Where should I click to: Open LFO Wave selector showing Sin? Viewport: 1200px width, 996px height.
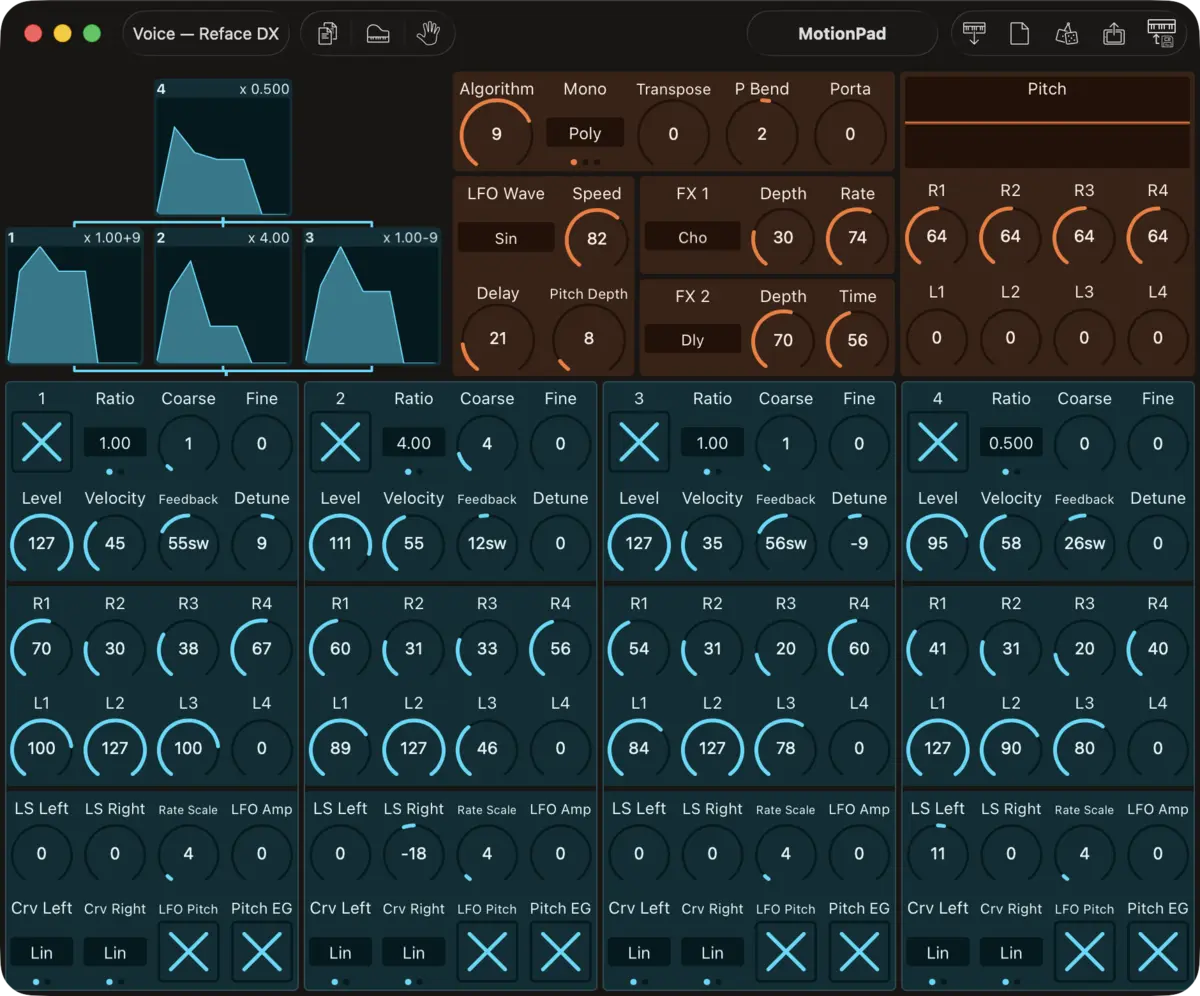click(506, 238)
